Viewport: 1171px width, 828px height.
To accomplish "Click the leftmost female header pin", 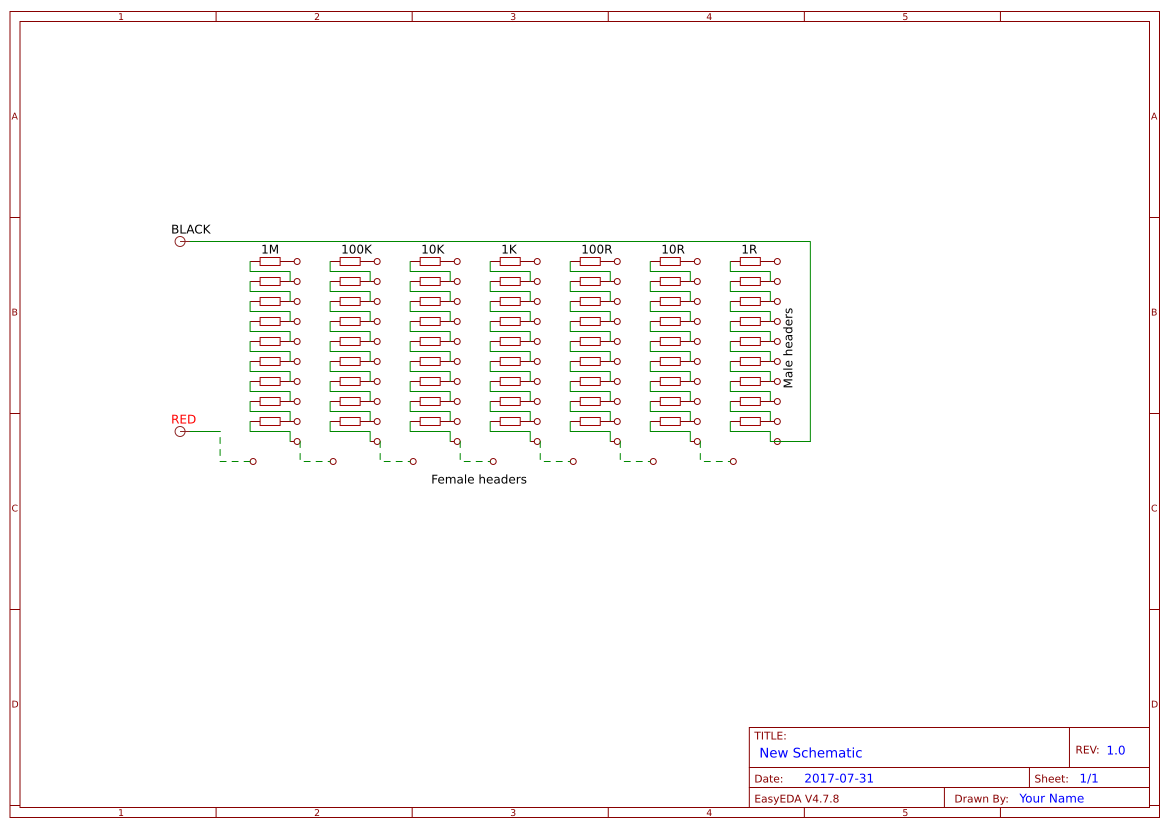I will tap(253, 461).
